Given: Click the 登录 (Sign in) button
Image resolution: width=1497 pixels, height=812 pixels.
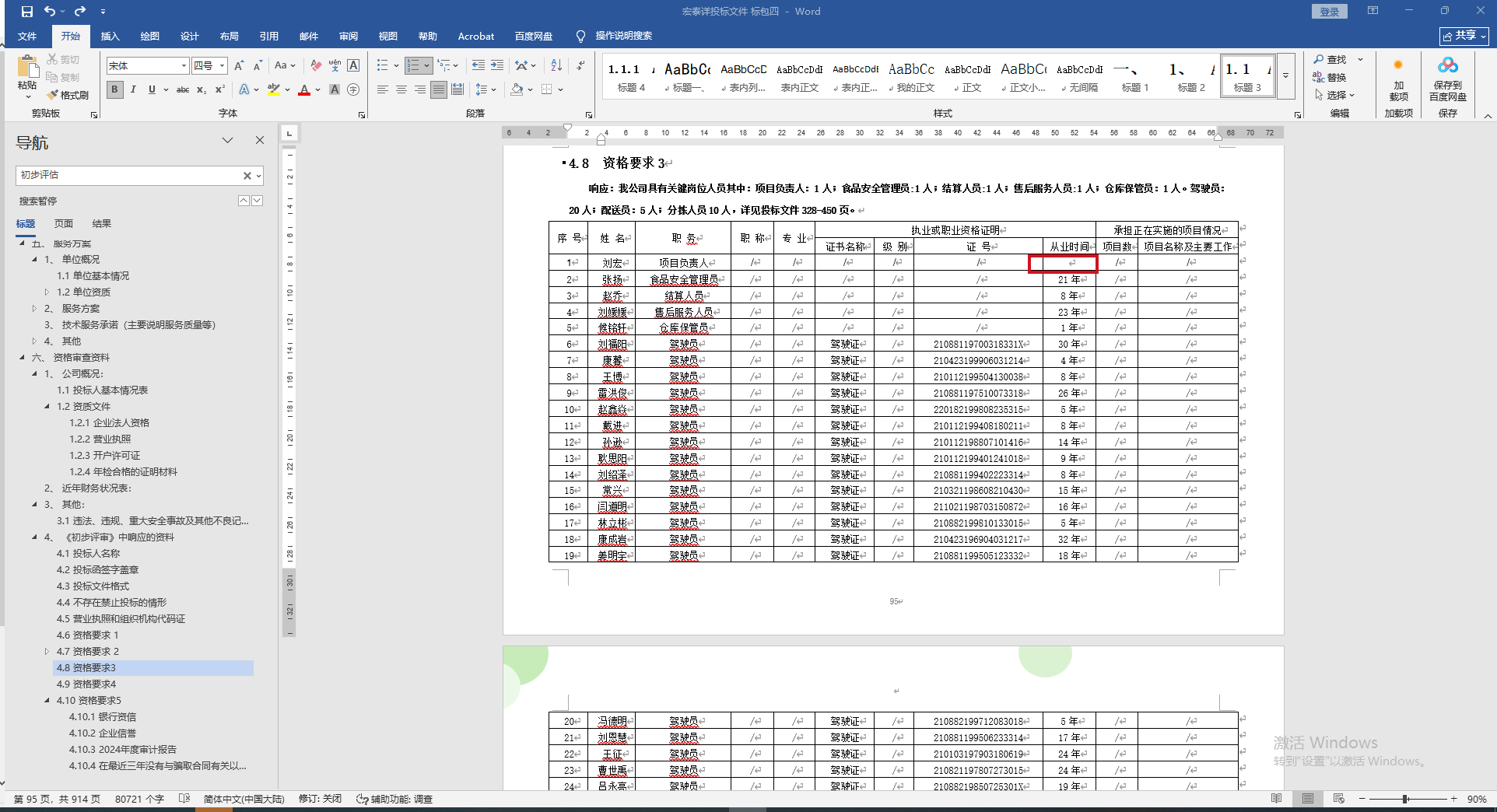Looking at the screenshot, I should [x=1330, y=12].
